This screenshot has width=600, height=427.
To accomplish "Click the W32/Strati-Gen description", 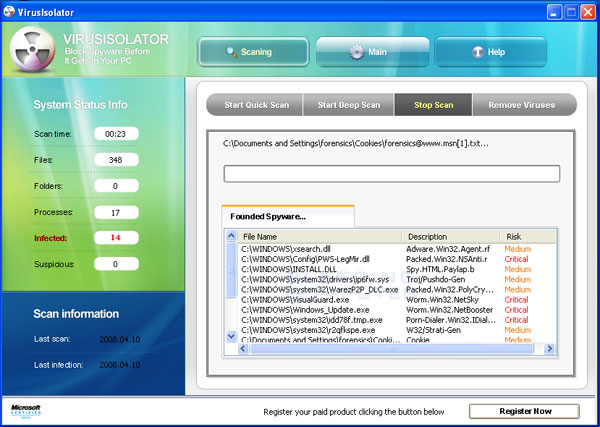I will 433,330.
